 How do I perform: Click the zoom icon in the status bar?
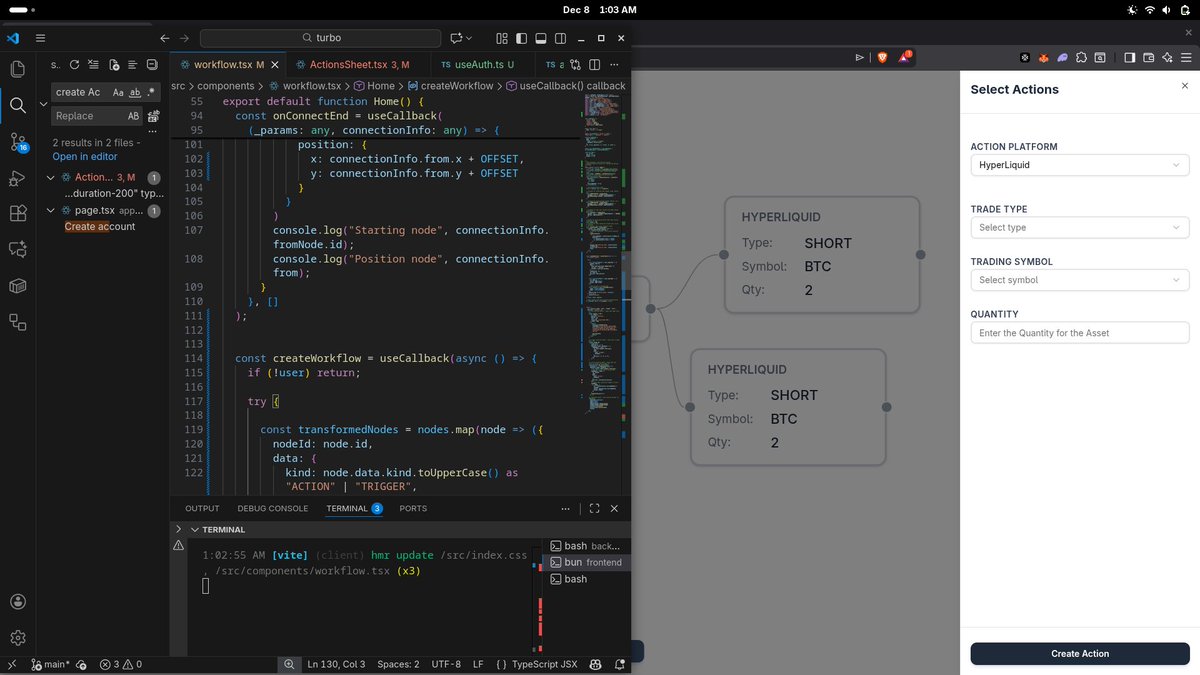[x=290, y=664]
